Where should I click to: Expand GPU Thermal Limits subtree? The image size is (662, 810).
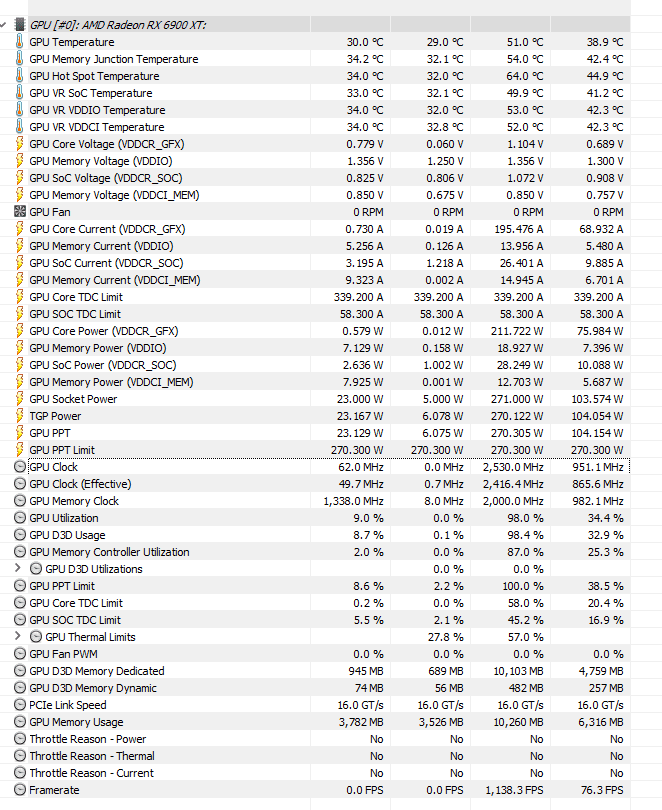(x=18, y=636)
